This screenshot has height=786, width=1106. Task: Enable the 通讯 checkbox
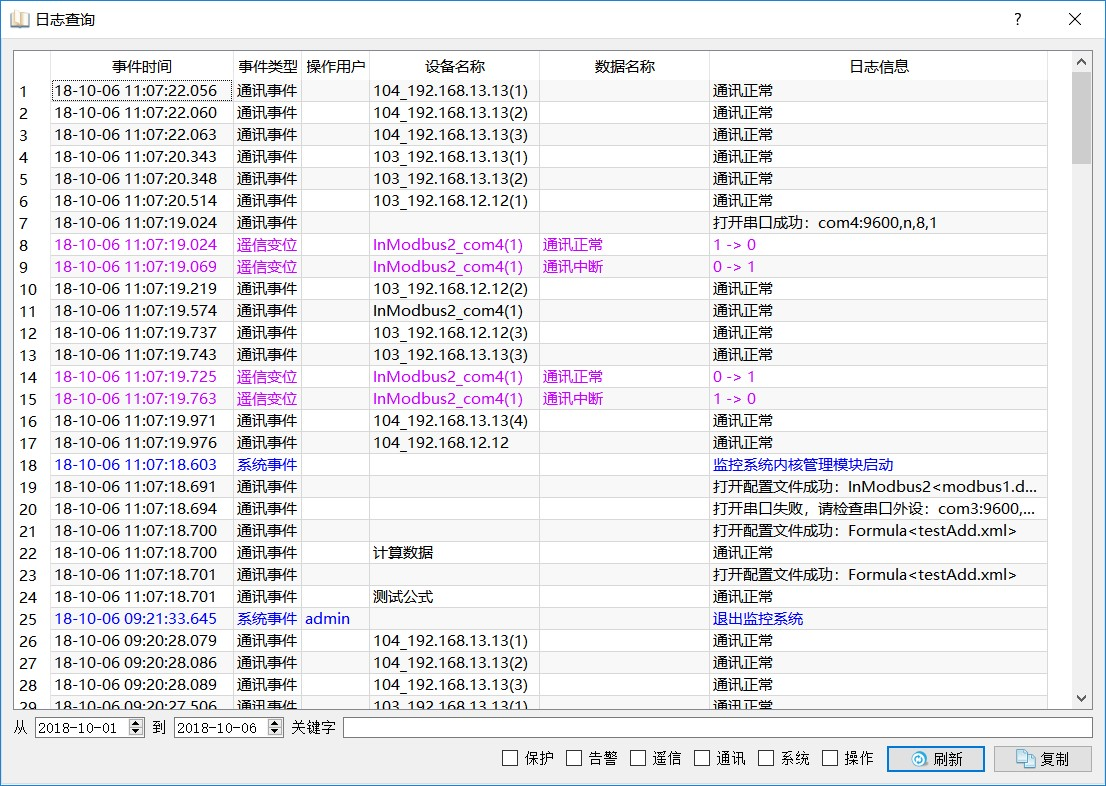point(702,759)
